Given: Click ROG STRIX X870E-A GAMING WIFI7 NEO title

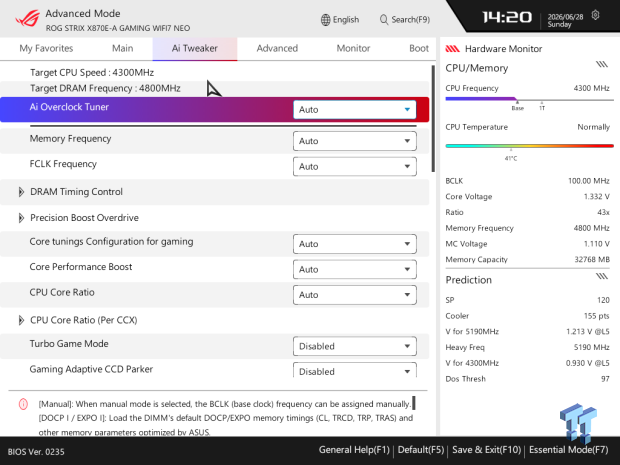Looking at the screenshot, I should click(x=118, y=28).
